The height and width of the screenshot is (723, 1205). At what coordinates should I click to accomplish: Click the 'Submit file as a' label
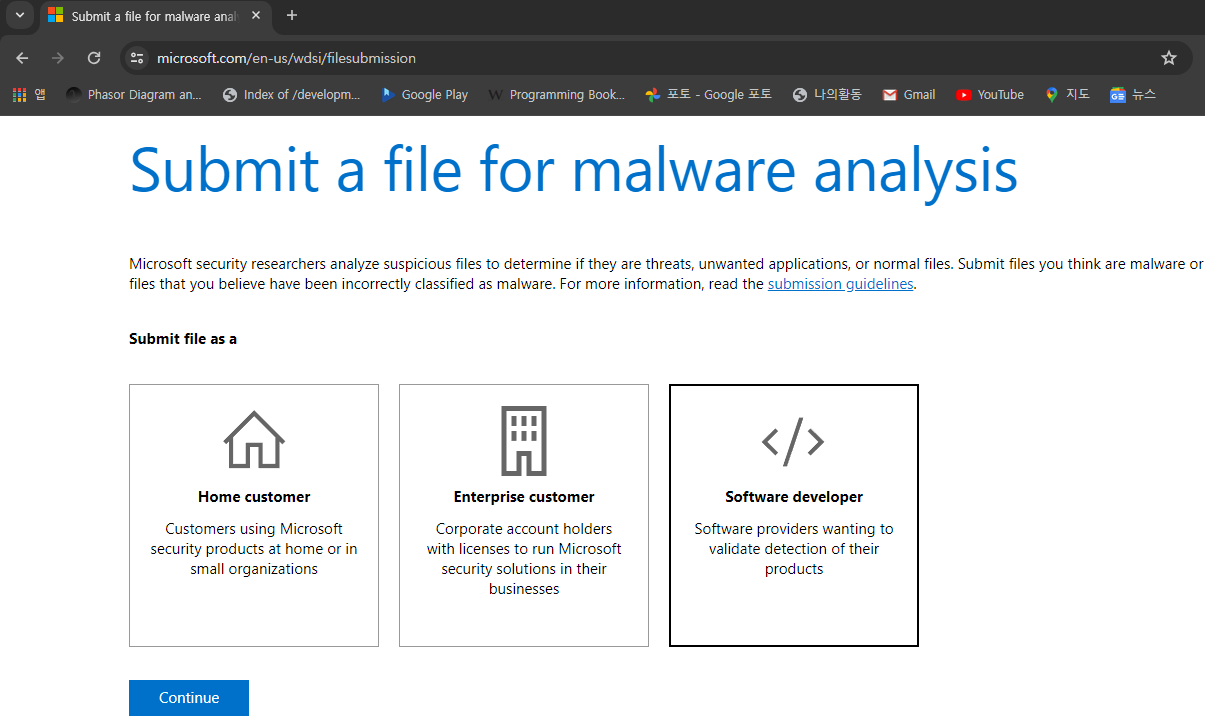(x=183, y=339)
